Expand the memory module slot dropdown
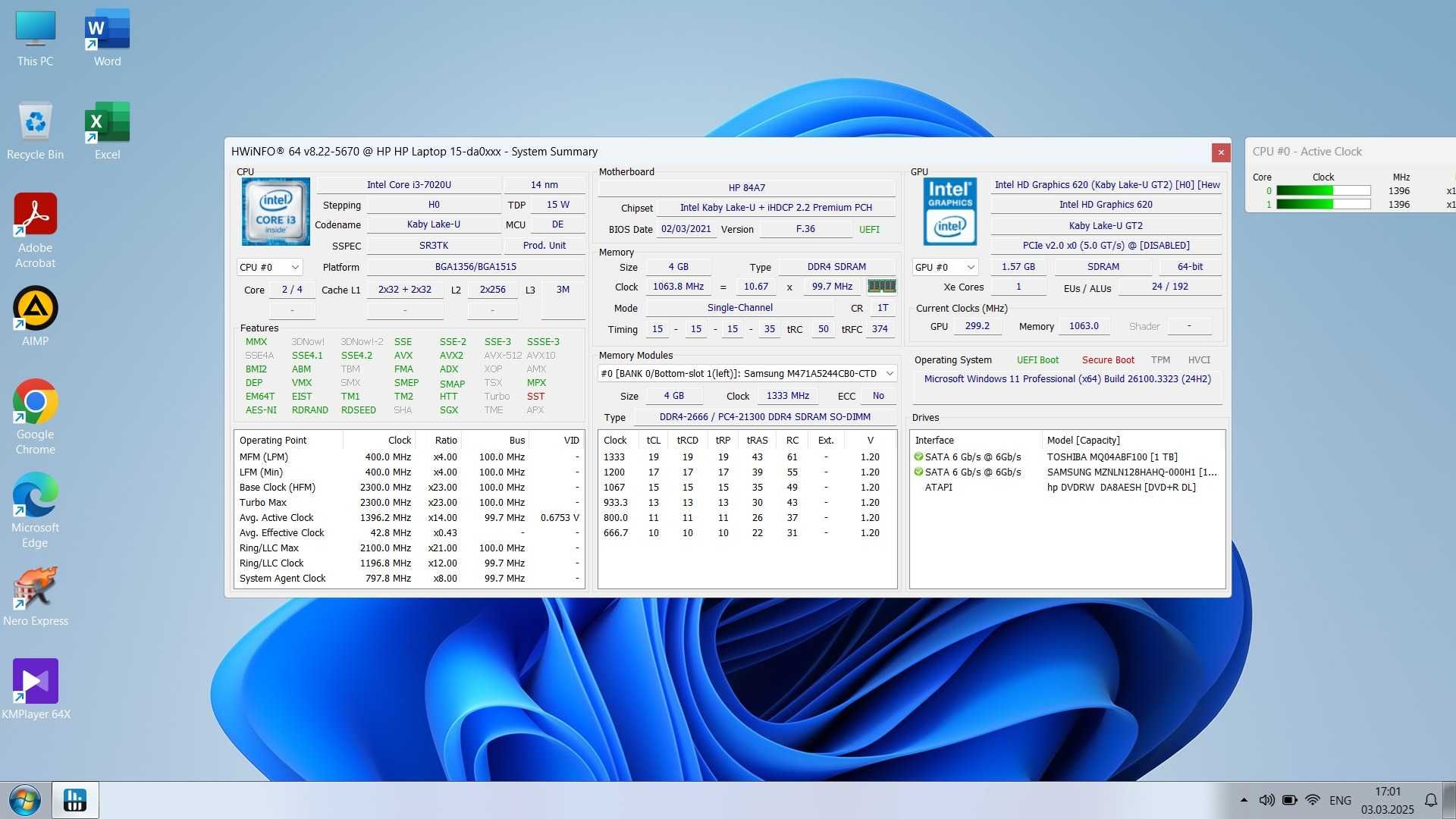 (747, 373)
